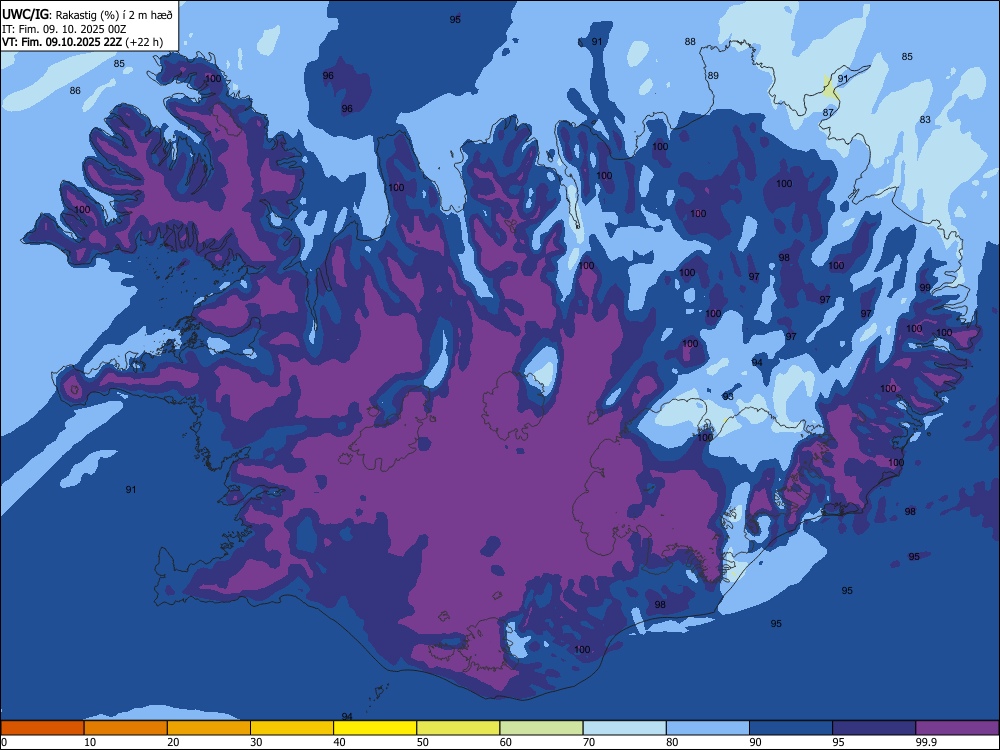Click the legend label '99.9'
This screenshot has height=750, width=1000.
click(x=927, y=742)
